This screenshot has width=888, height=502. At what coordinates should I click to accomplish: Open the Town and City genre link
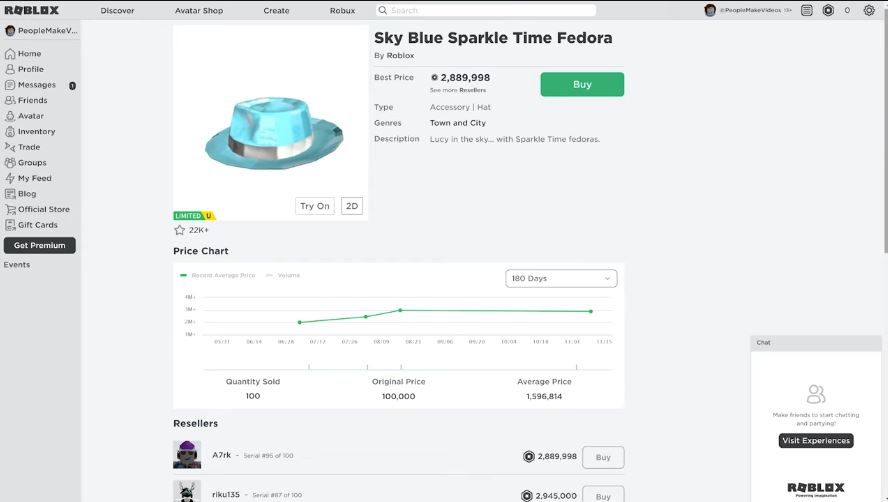click(x=458, y=123)
